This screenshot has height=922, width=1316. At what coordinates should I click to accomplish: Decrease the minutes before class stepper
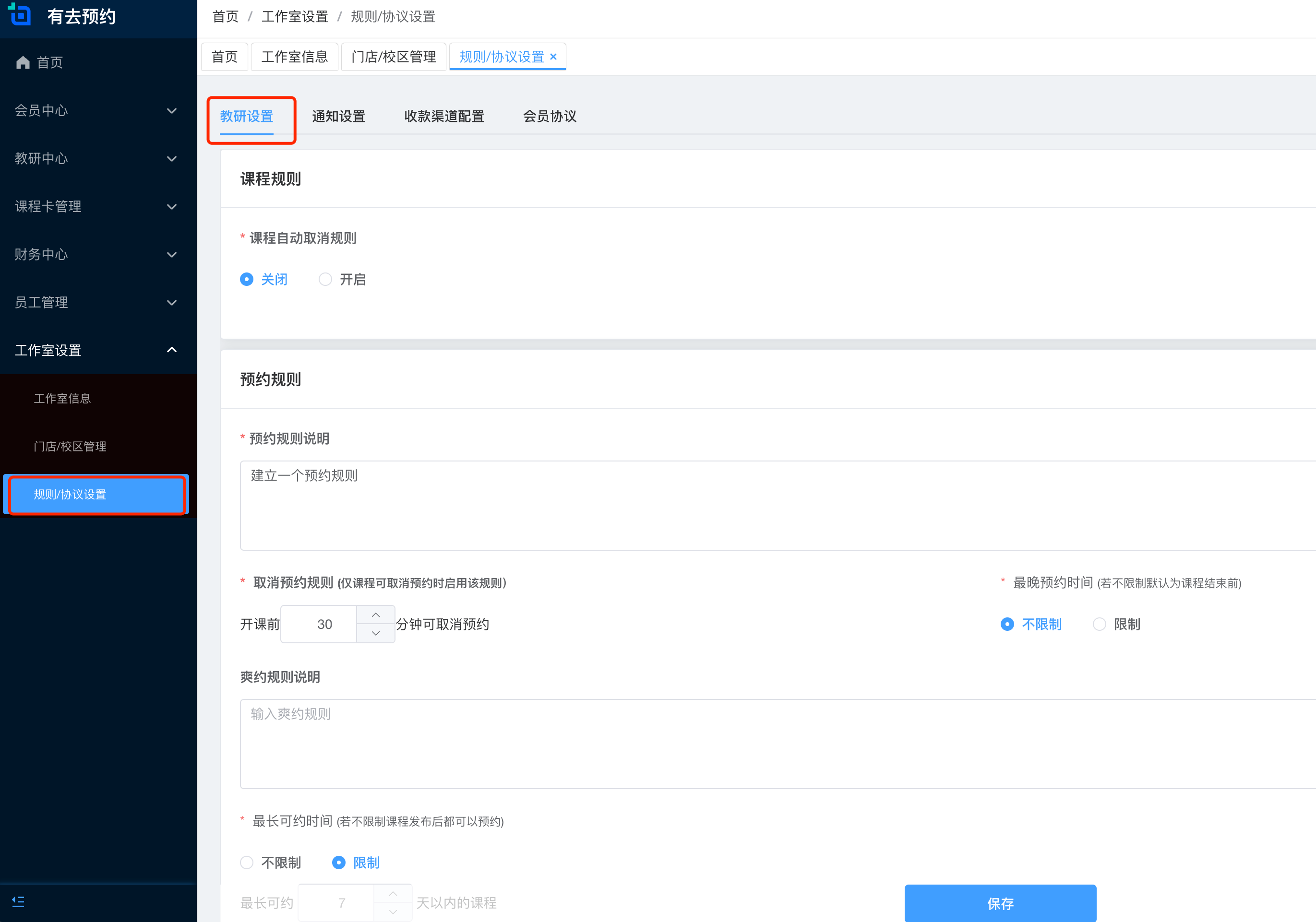(375, 633)
